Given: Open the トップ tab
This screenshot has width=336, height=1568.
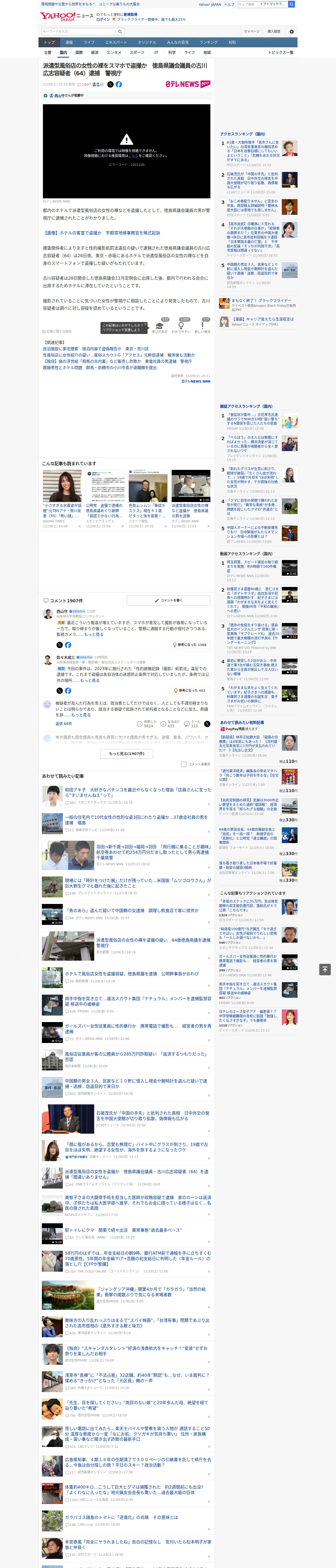Looking at the screenshot, I should point(49,42).
